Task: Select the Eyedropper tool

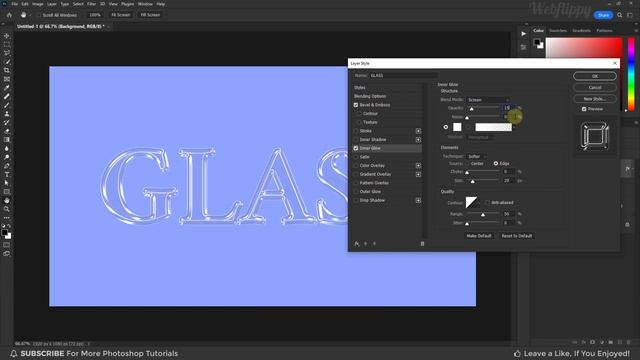Action: point(7,88)
